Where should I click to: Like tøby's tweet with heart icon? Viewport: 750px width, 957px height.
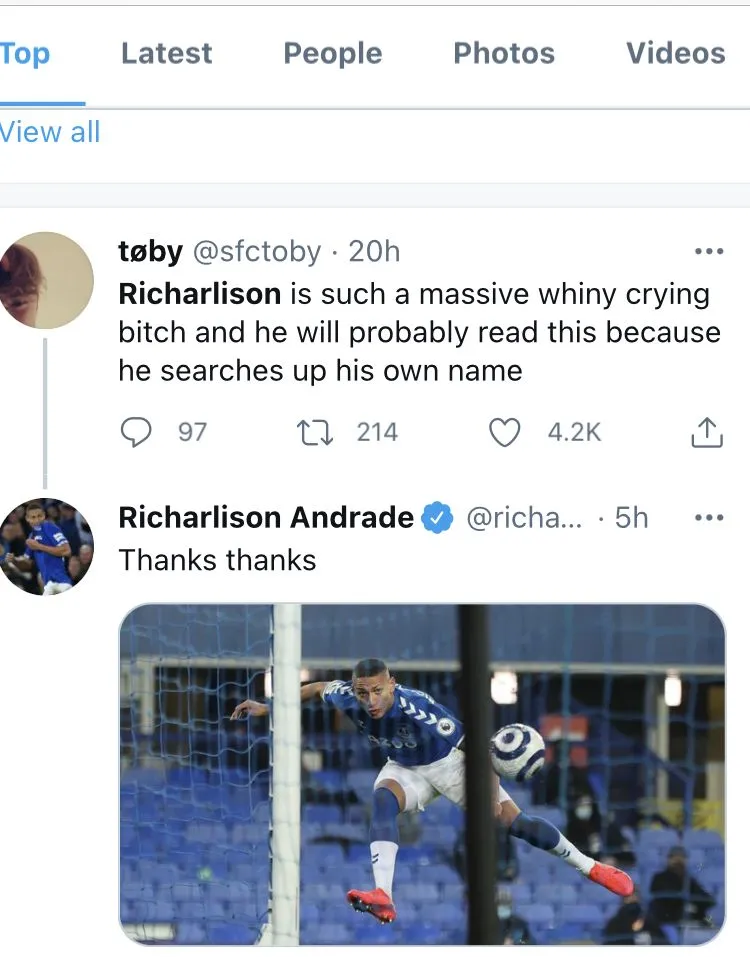(505, 432)
